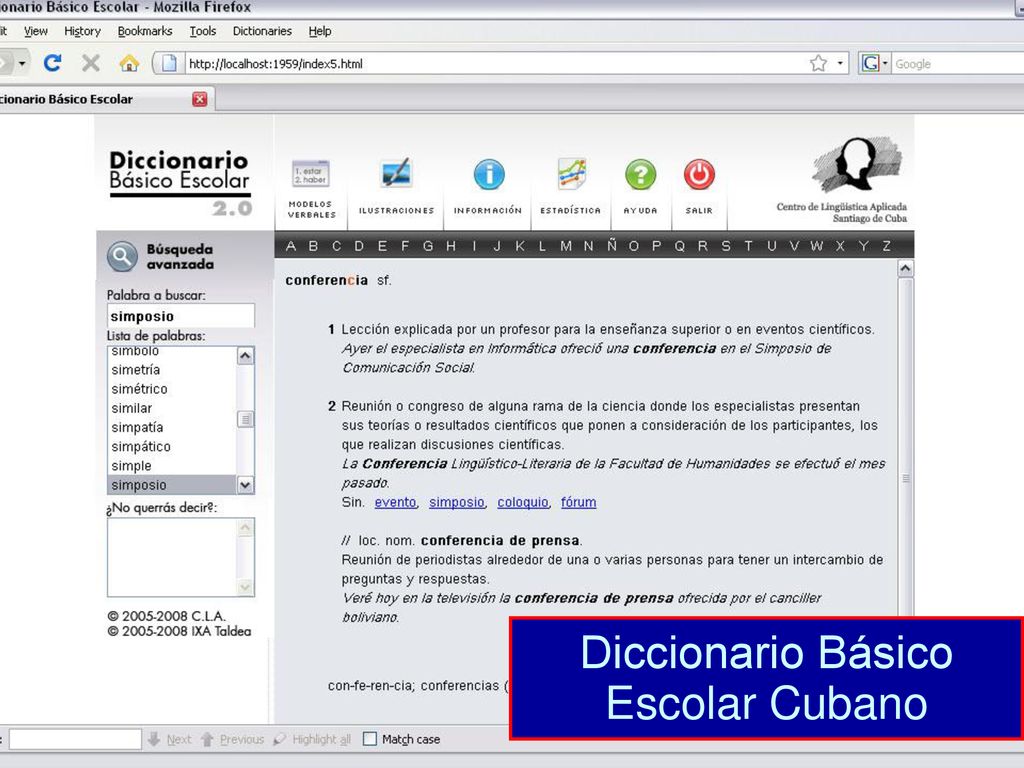Open back/forward history dropdown arrow
The height and width of the screenshot is (768, 1024).
pos(22,63)
